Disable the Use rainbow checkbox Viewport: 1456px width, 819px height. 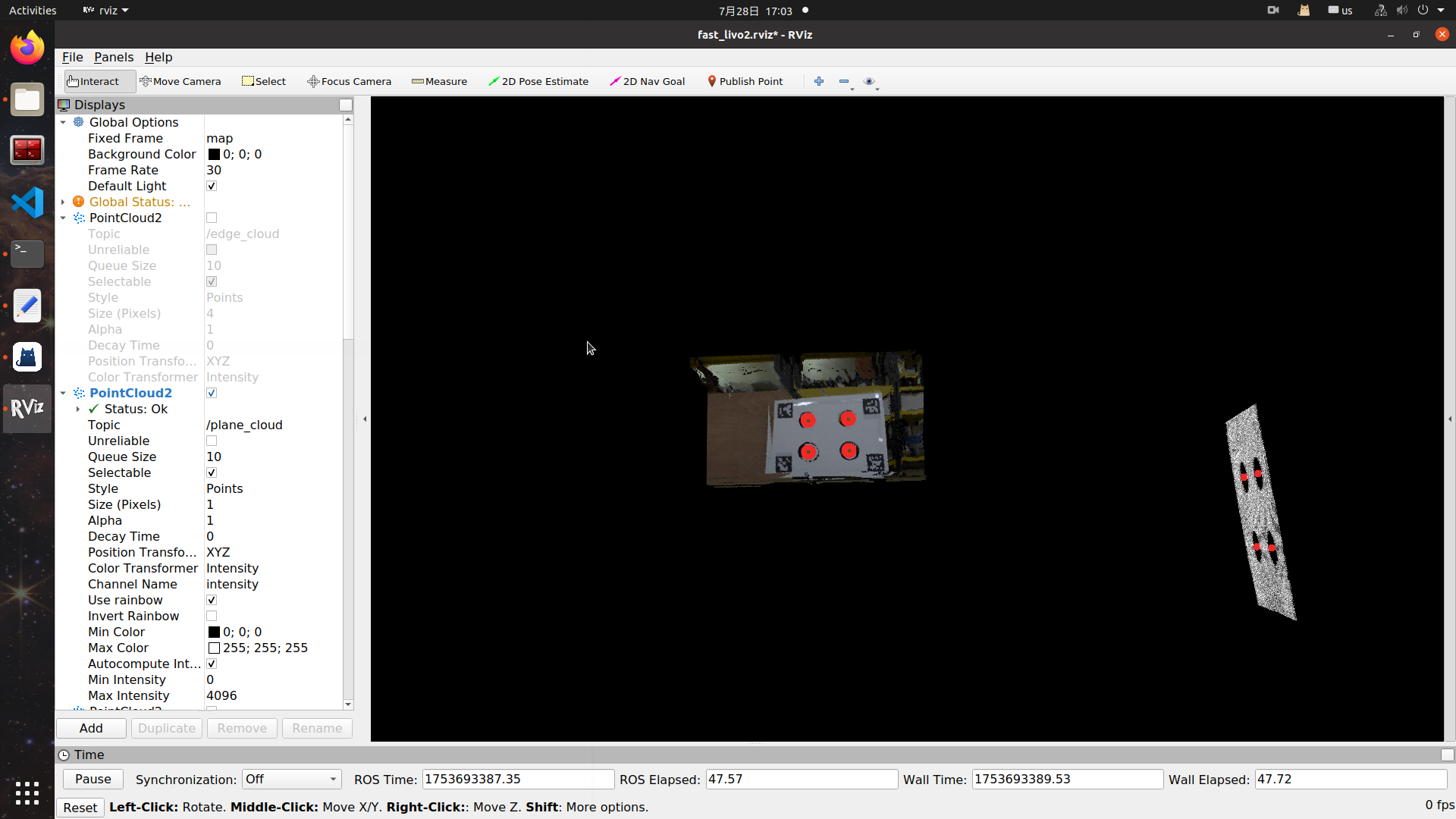212,600
